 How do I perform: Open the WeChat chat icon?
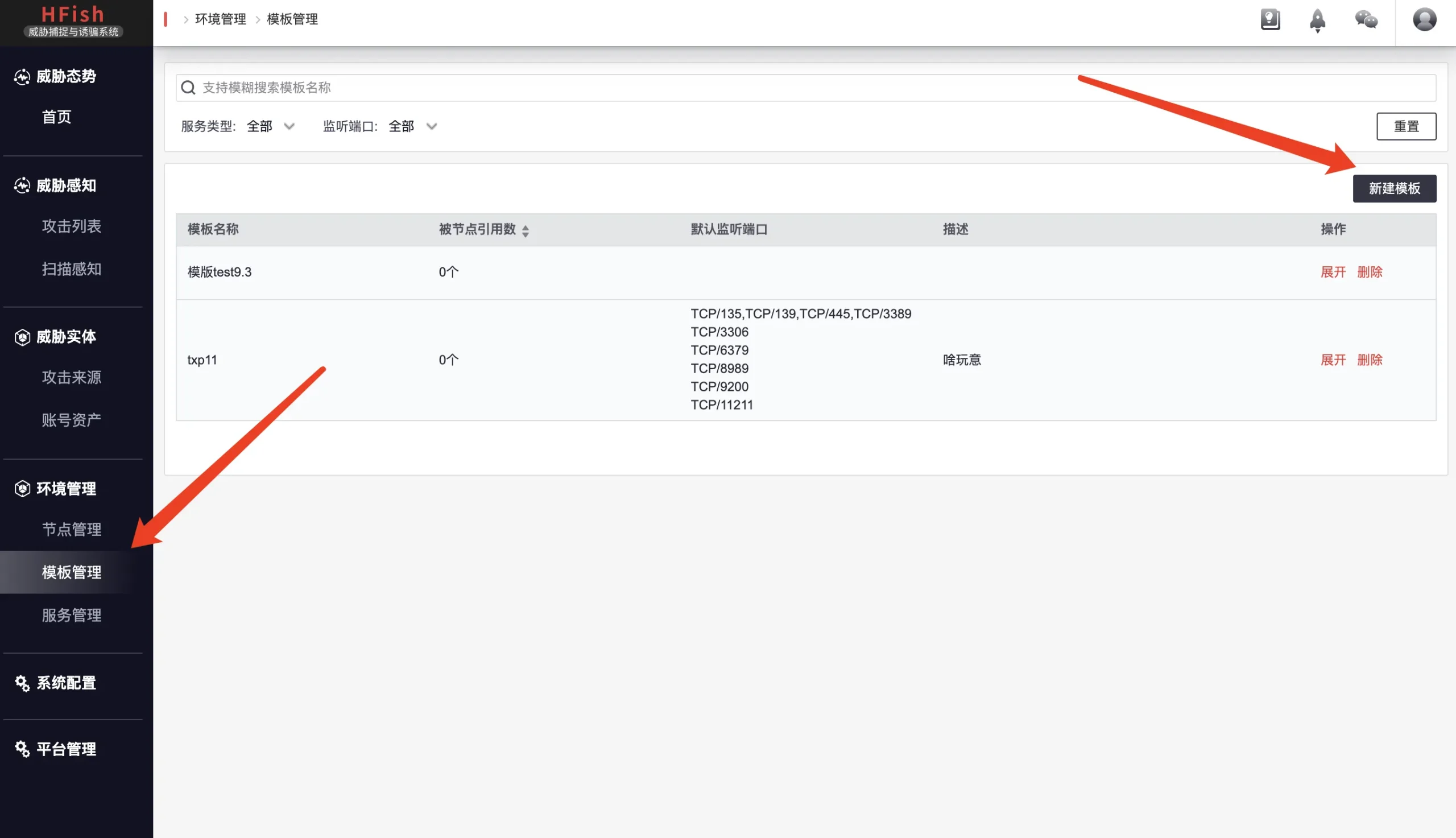[1366, 19]
